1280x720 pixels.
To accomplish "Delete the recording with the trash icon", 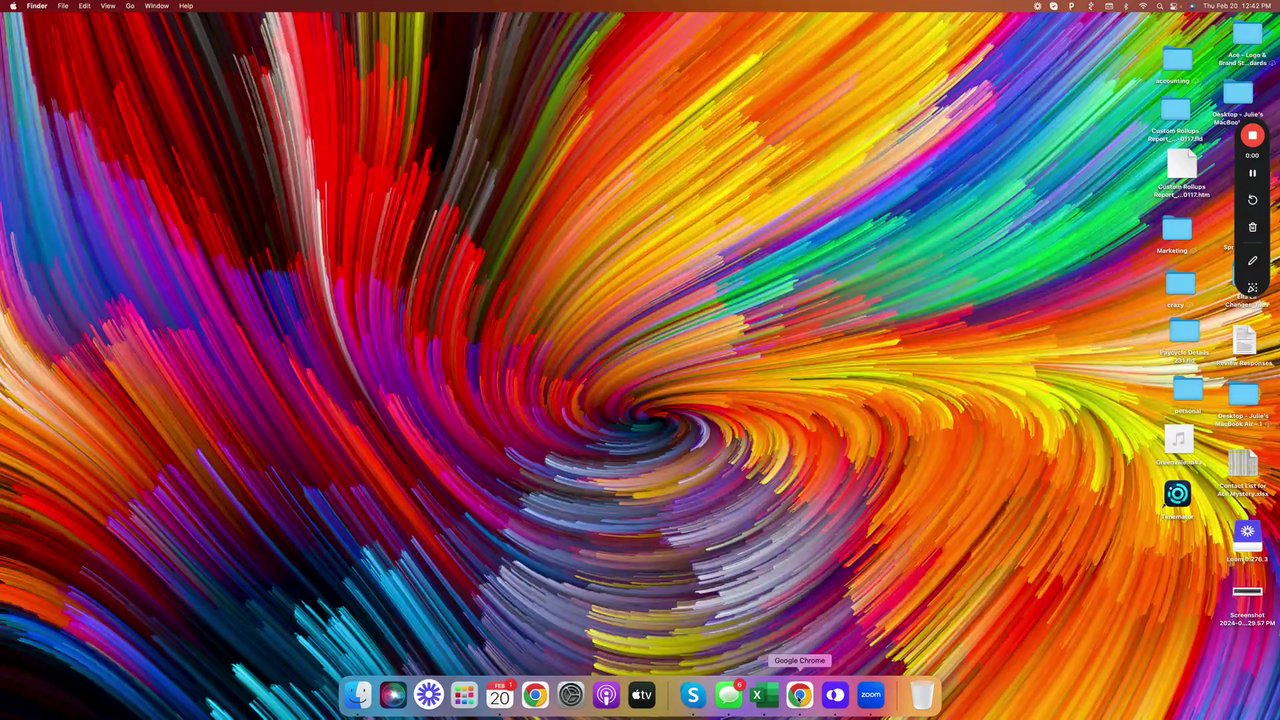I will point(1252,227).
